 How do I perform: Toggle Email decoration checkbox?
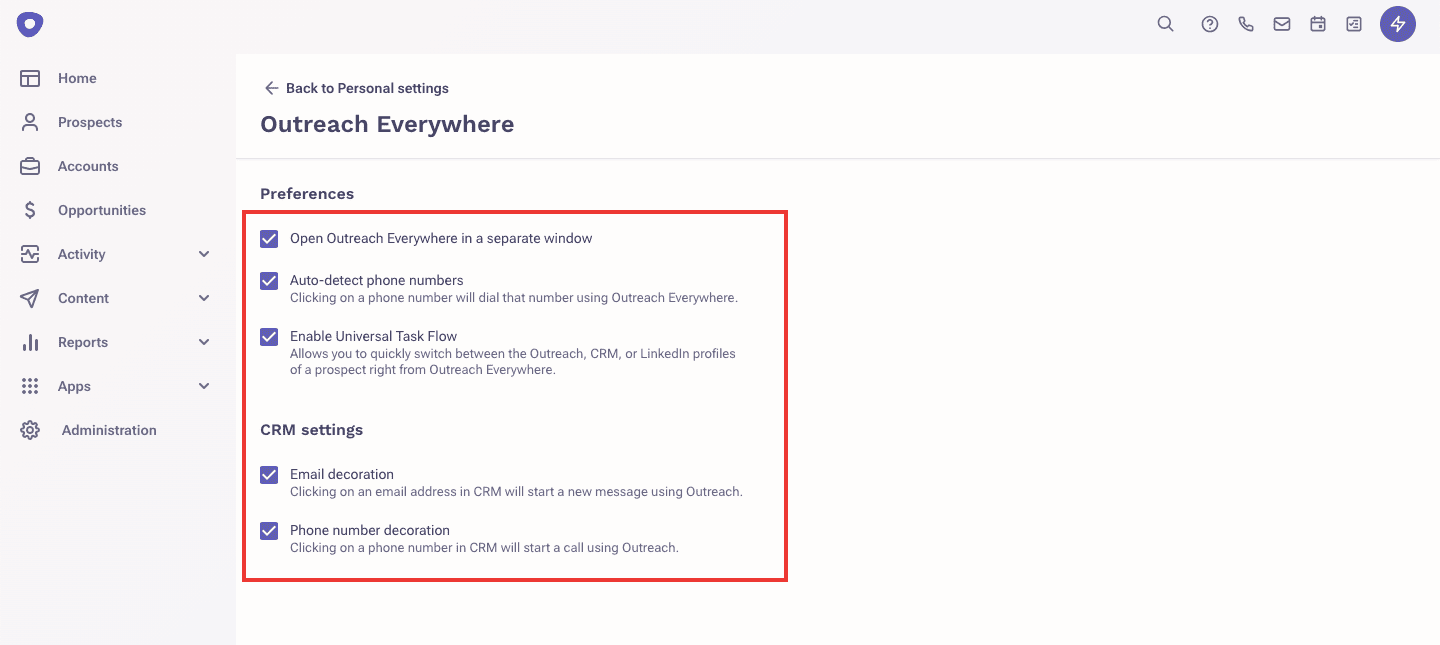[x=269, y=475]
